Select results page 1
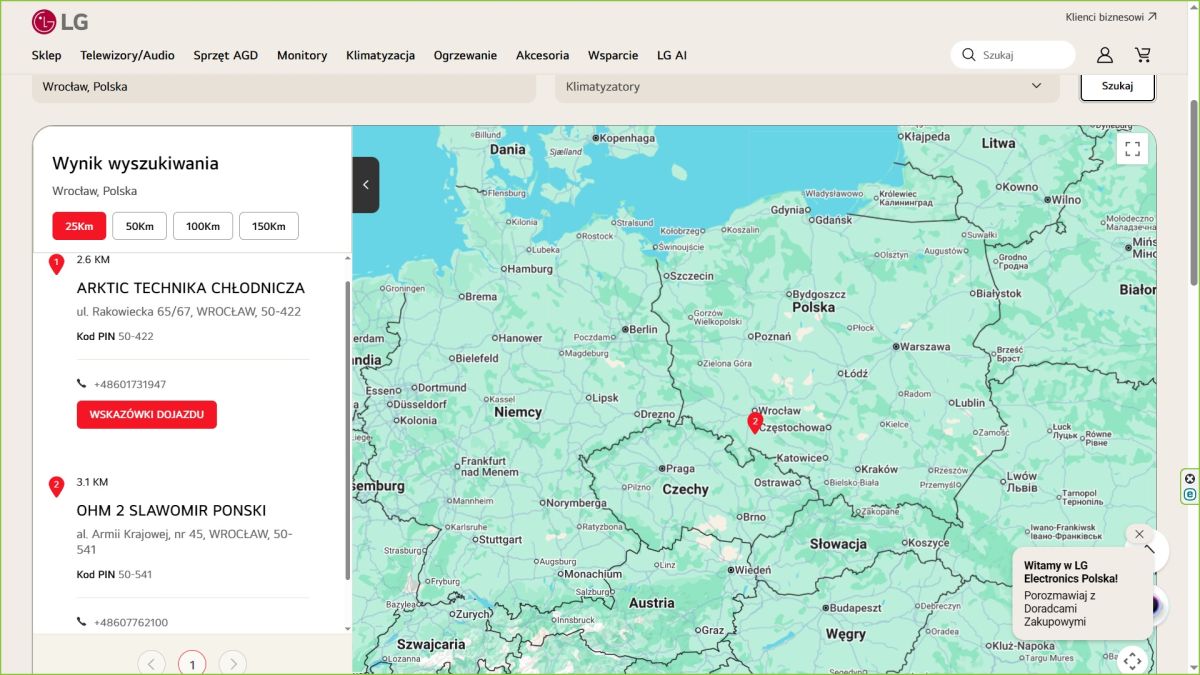Viewport: 1200px width, 675px height. [x=192, y=663]
